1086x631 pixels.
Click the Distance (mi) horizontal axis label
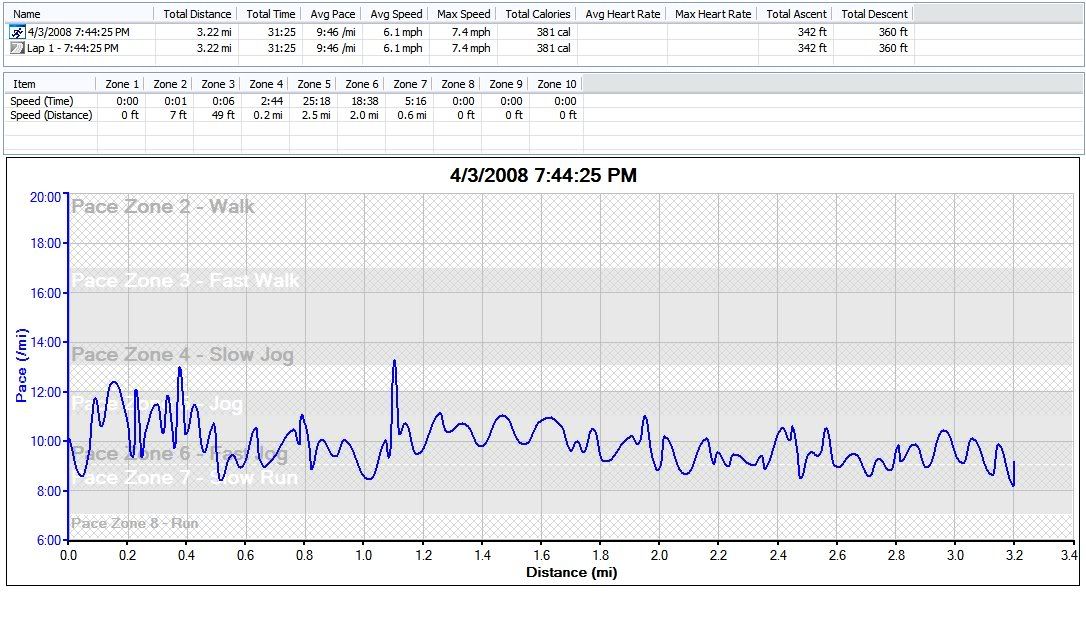[571, 573]
